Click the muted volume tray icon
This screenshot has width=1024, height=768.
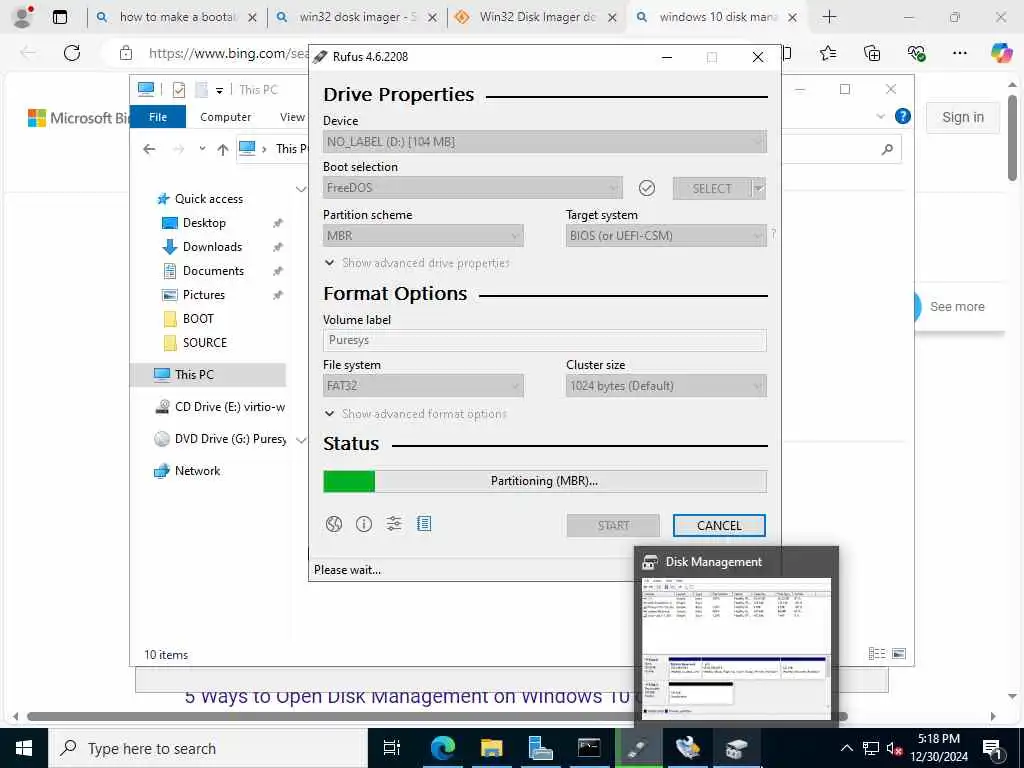894,748
